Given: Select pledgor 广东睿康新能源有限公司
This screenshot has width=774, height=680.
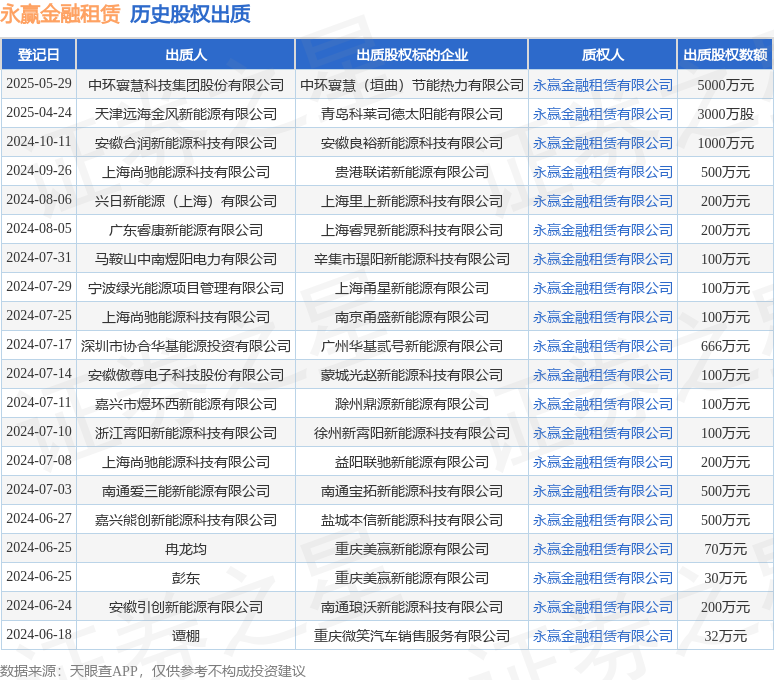Looking at the screenshot, I should coord(186,230).
